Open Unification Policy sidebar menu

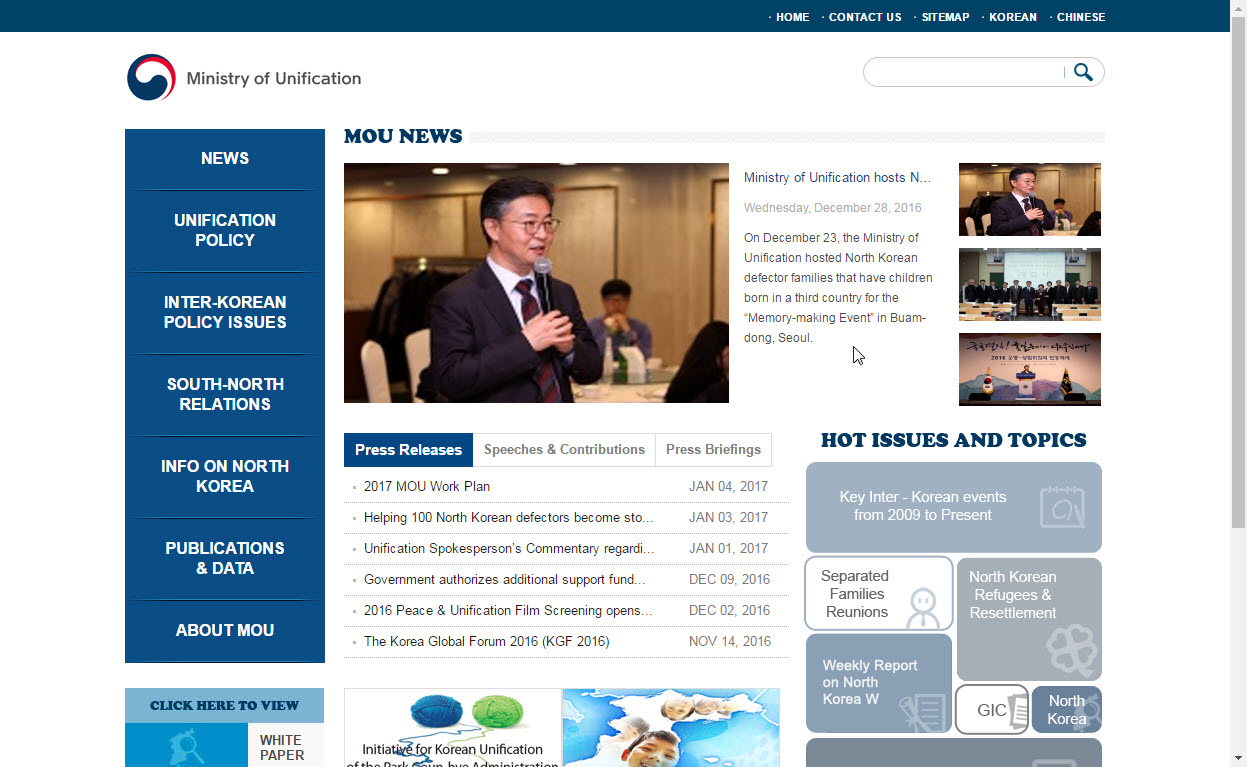pos(225,231)
